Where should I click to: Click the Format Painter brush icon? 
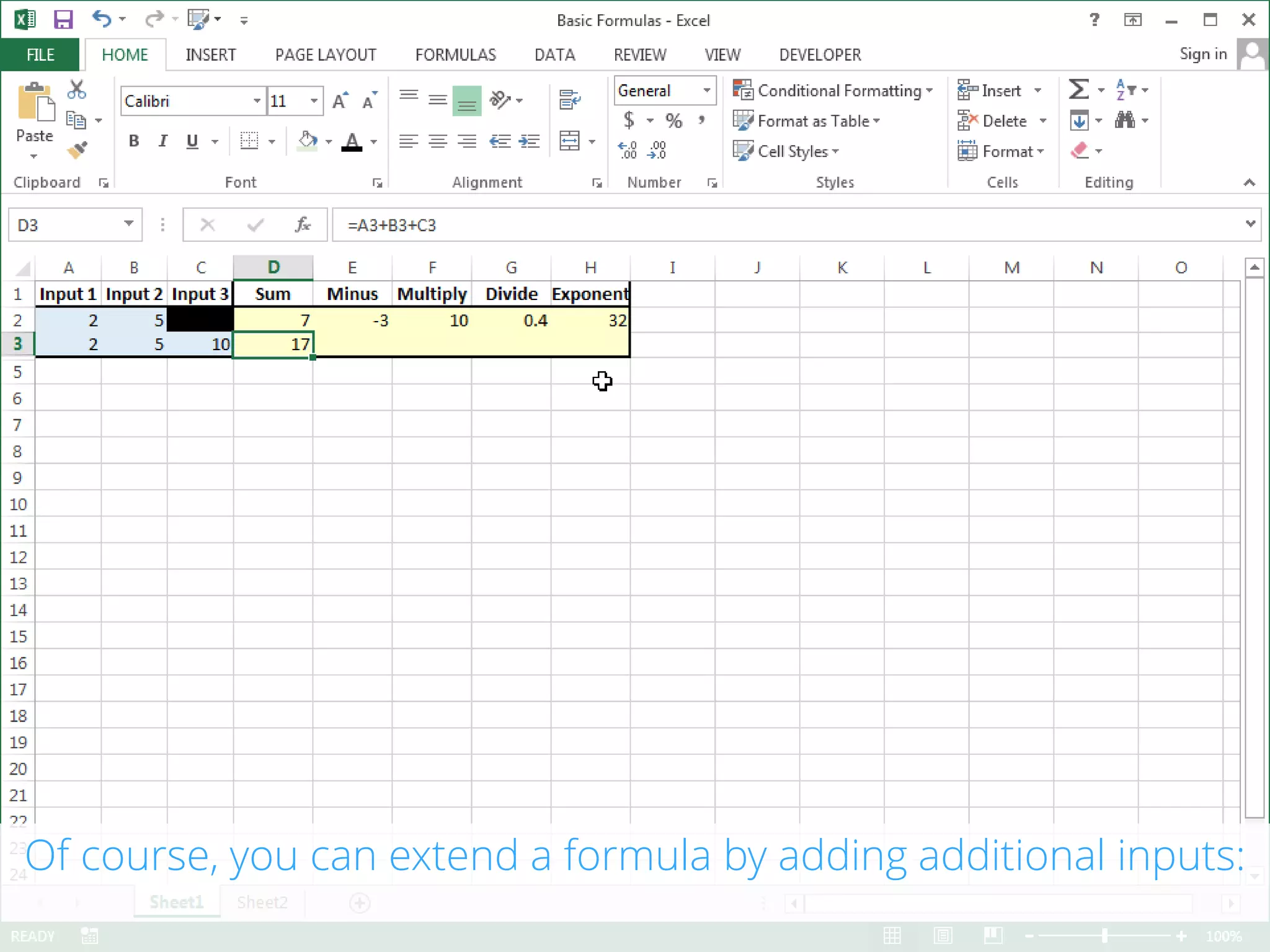coord(78,150)
